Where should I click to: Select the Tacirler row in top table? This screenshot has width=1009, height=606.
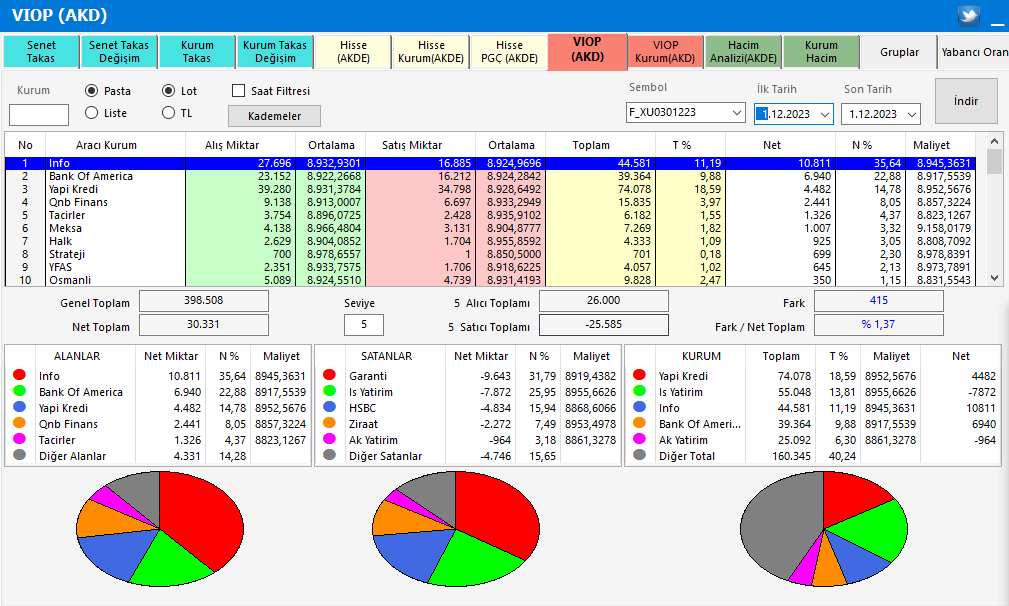point(490,215)
